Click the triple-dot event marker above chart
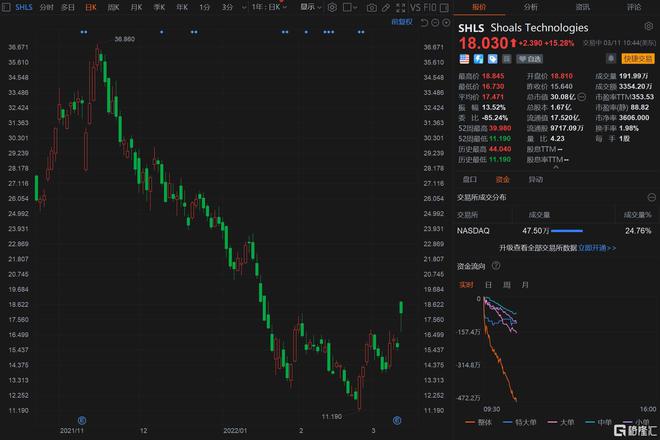Screen dimensions: 660x440 329,32
